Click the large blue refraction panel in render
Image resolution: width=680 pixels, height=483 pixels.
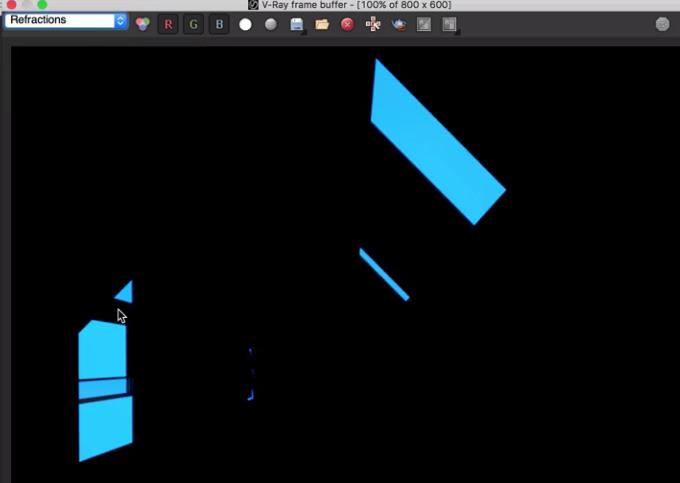coord(438,142)
